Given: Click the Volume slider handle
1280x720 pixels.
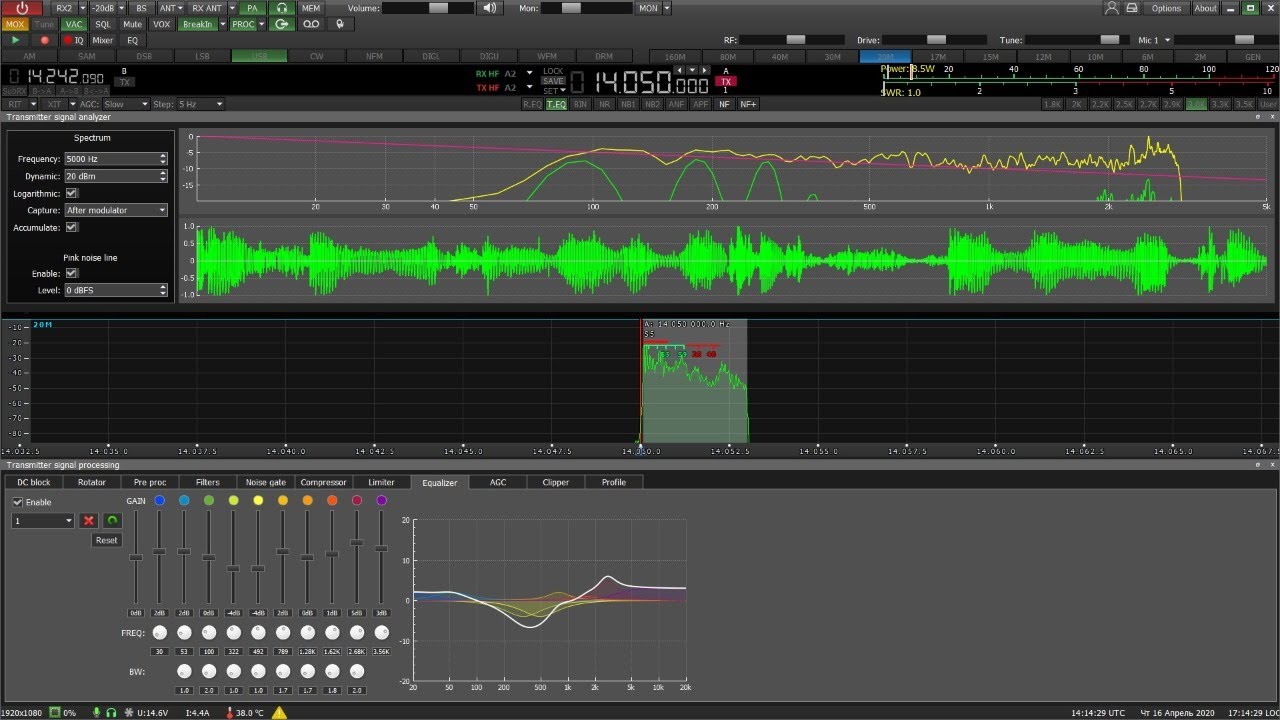Looking at the screenshot, I should [438, 8].
